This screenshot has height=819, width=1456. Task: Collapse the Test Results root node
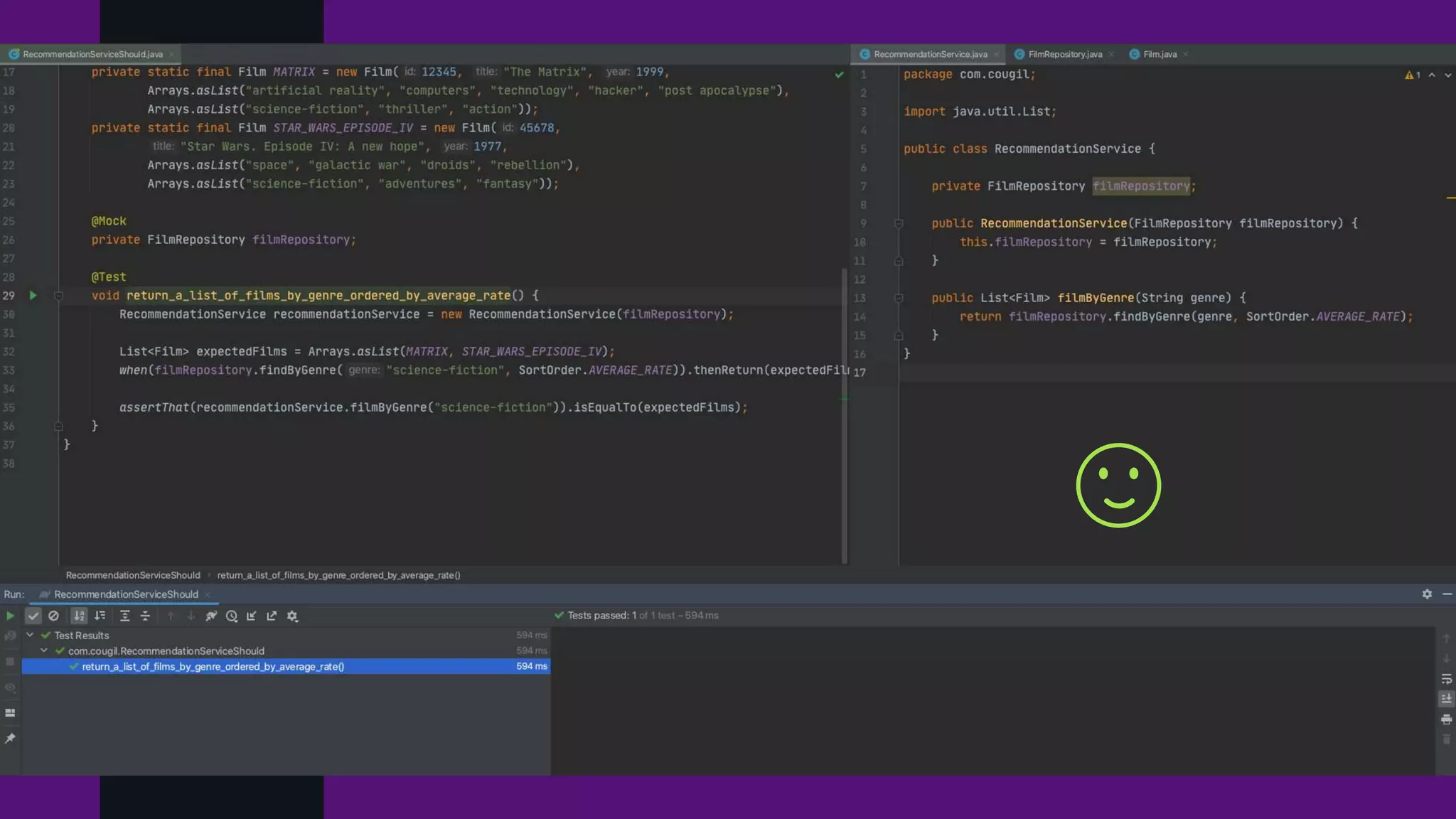(x=30, y=635)
